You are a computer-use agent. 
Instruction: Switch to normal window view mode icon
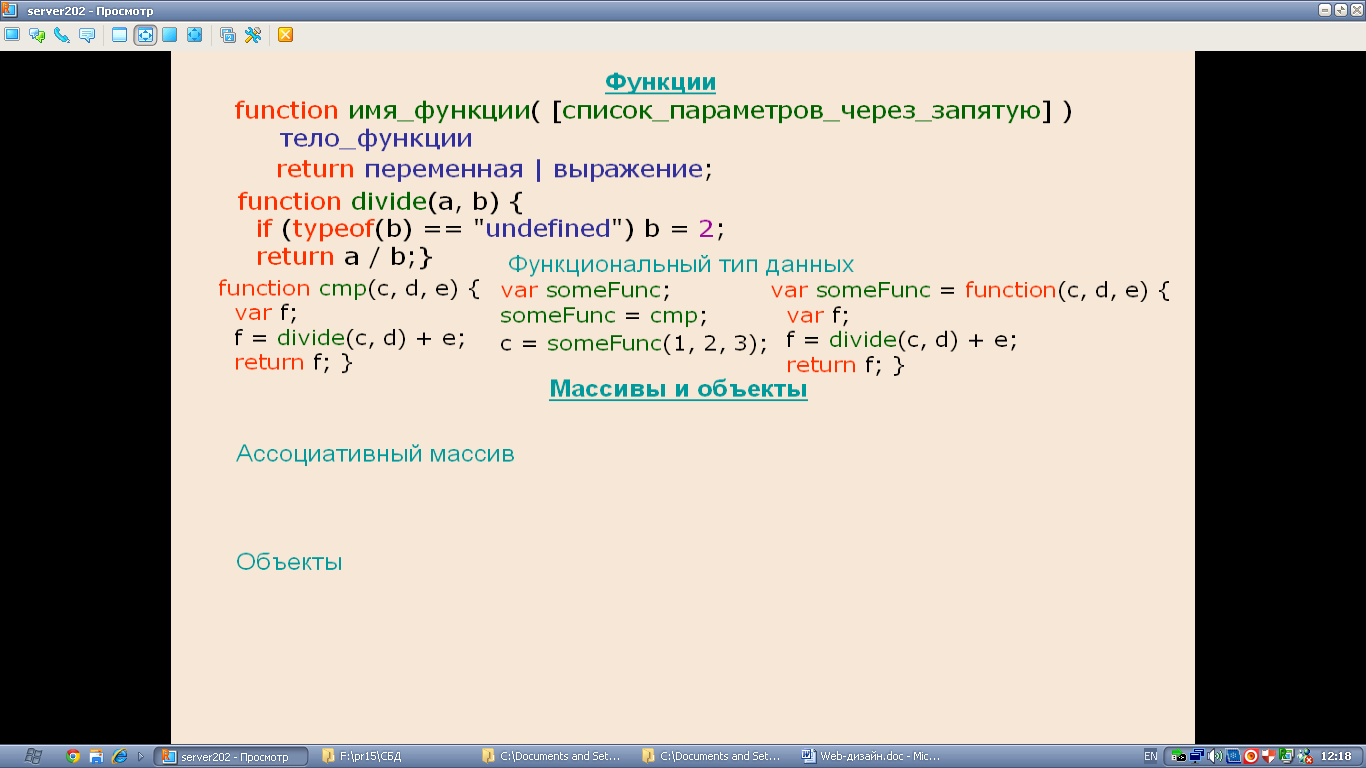point(120,35)
